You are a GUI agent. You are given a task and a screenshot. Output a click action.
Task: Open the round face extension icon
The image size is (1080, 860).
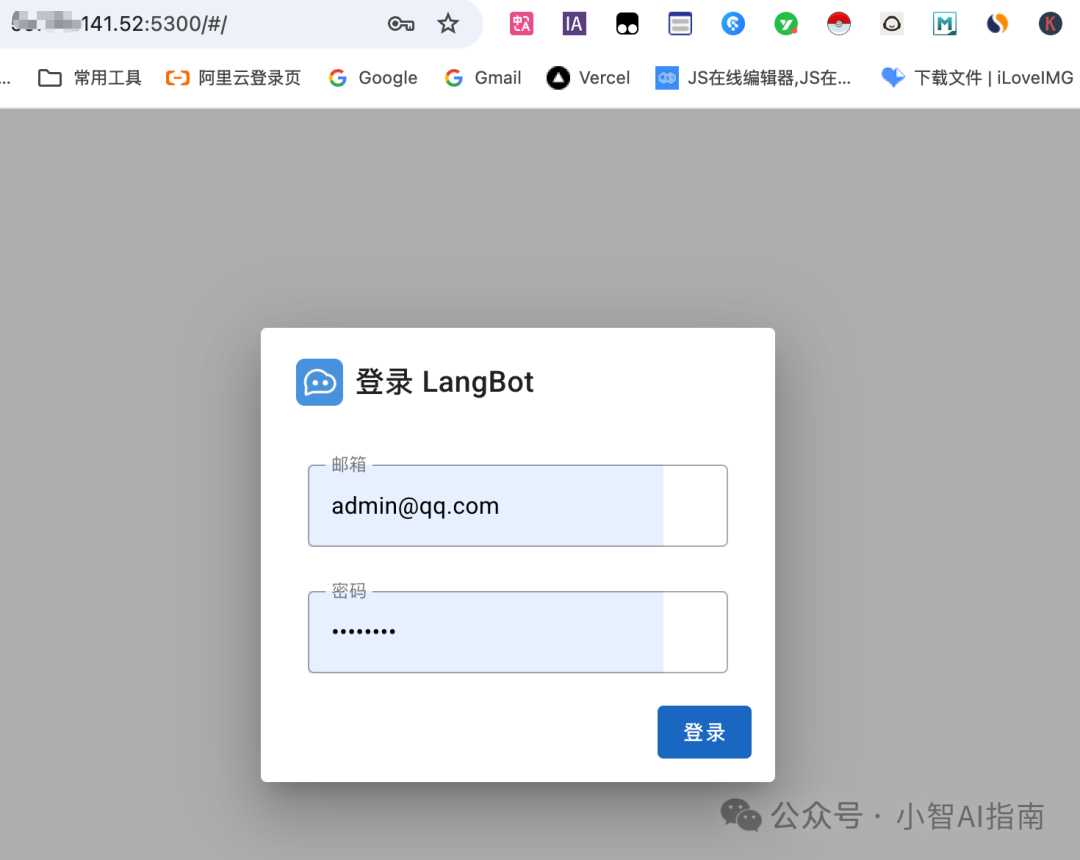coord(892,24)
